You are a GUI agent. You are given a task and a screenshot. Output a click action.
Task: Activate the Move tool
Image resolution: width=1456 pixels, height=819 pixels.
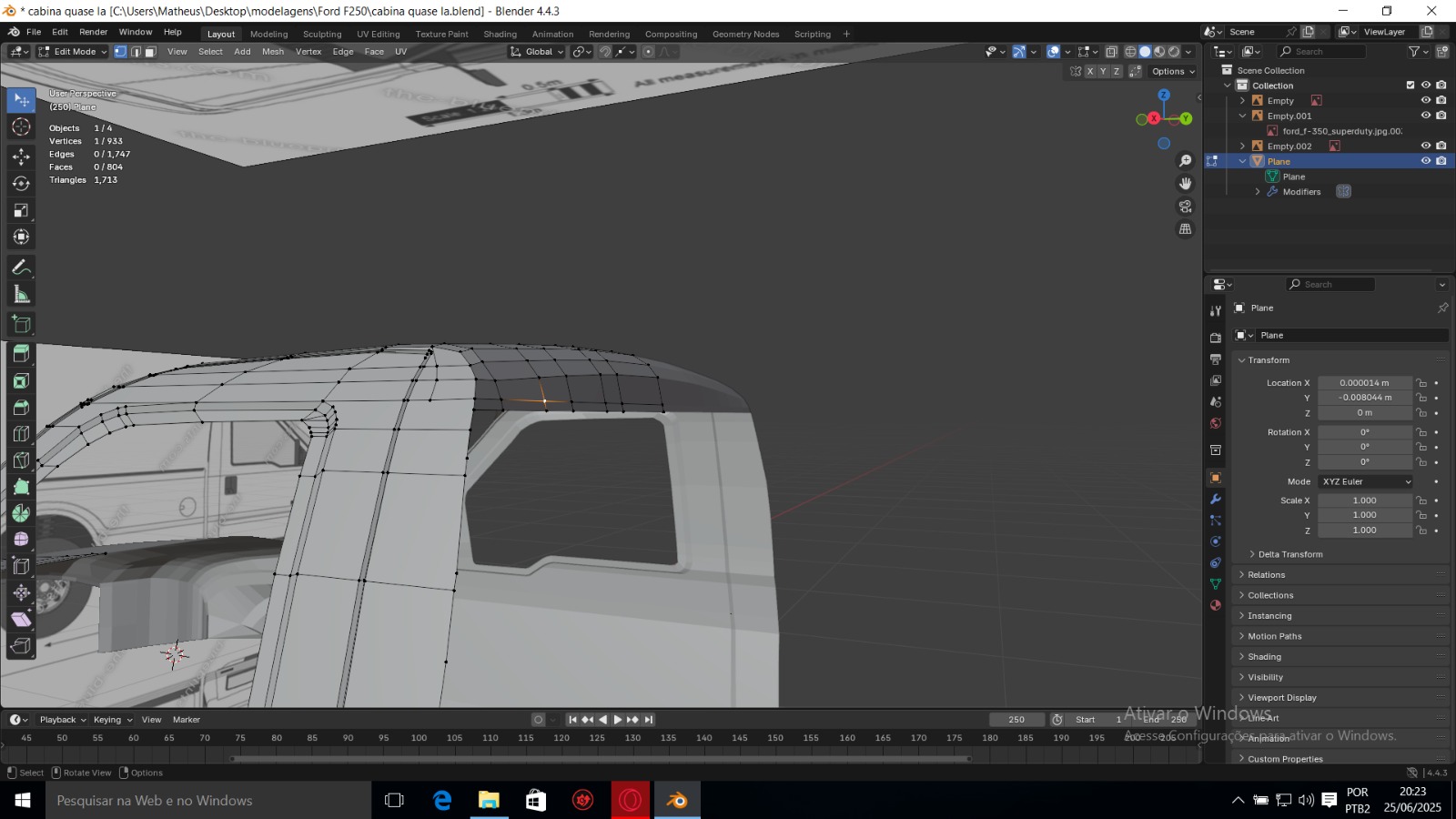tap(21, 157)
